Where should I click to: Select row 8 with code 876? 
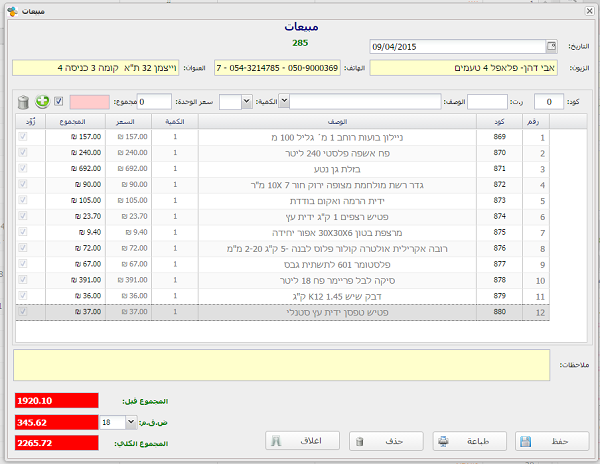coord(282,248)
